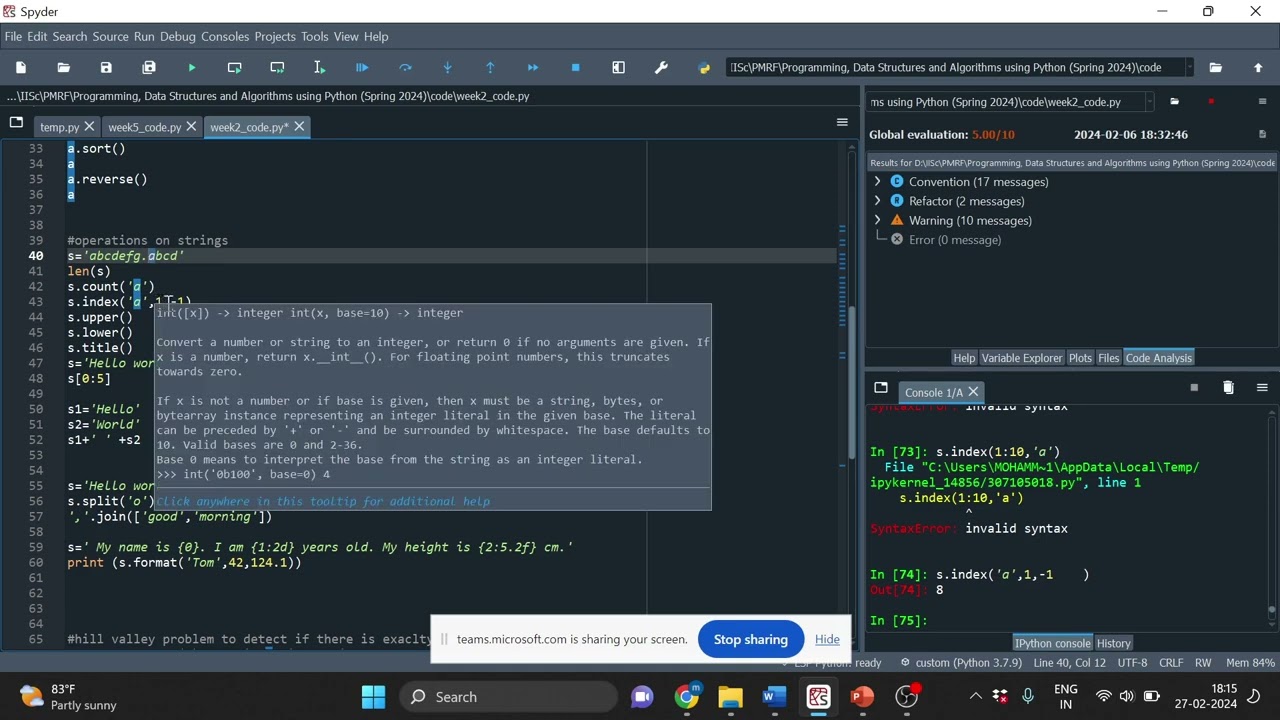The image size is (1280, 720).
Task: Switch to the History tab
Action: coord(1113,643)
